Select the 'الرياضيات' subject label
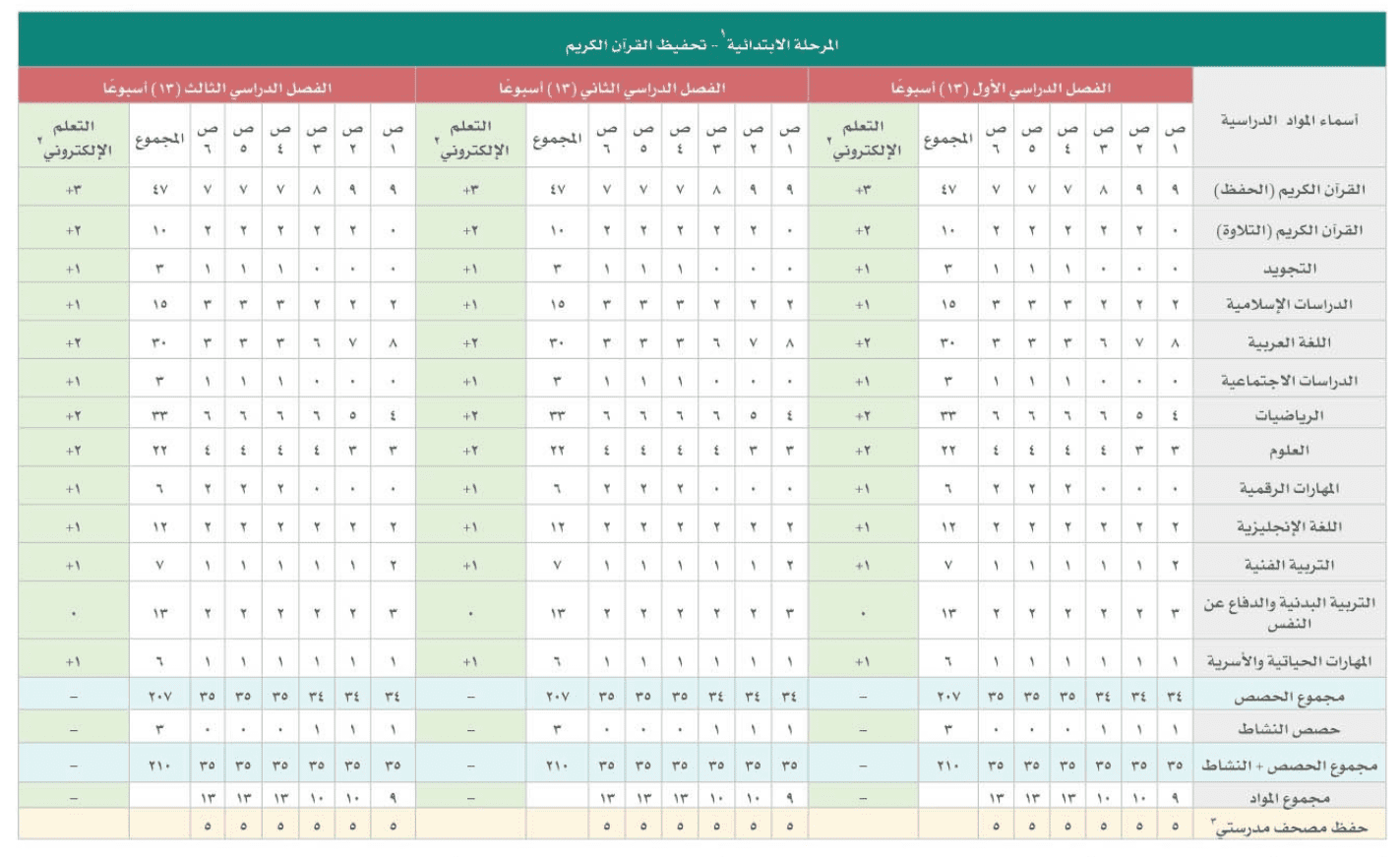The width and height of the screenshot is (1400, 857). pos(1289,416)
